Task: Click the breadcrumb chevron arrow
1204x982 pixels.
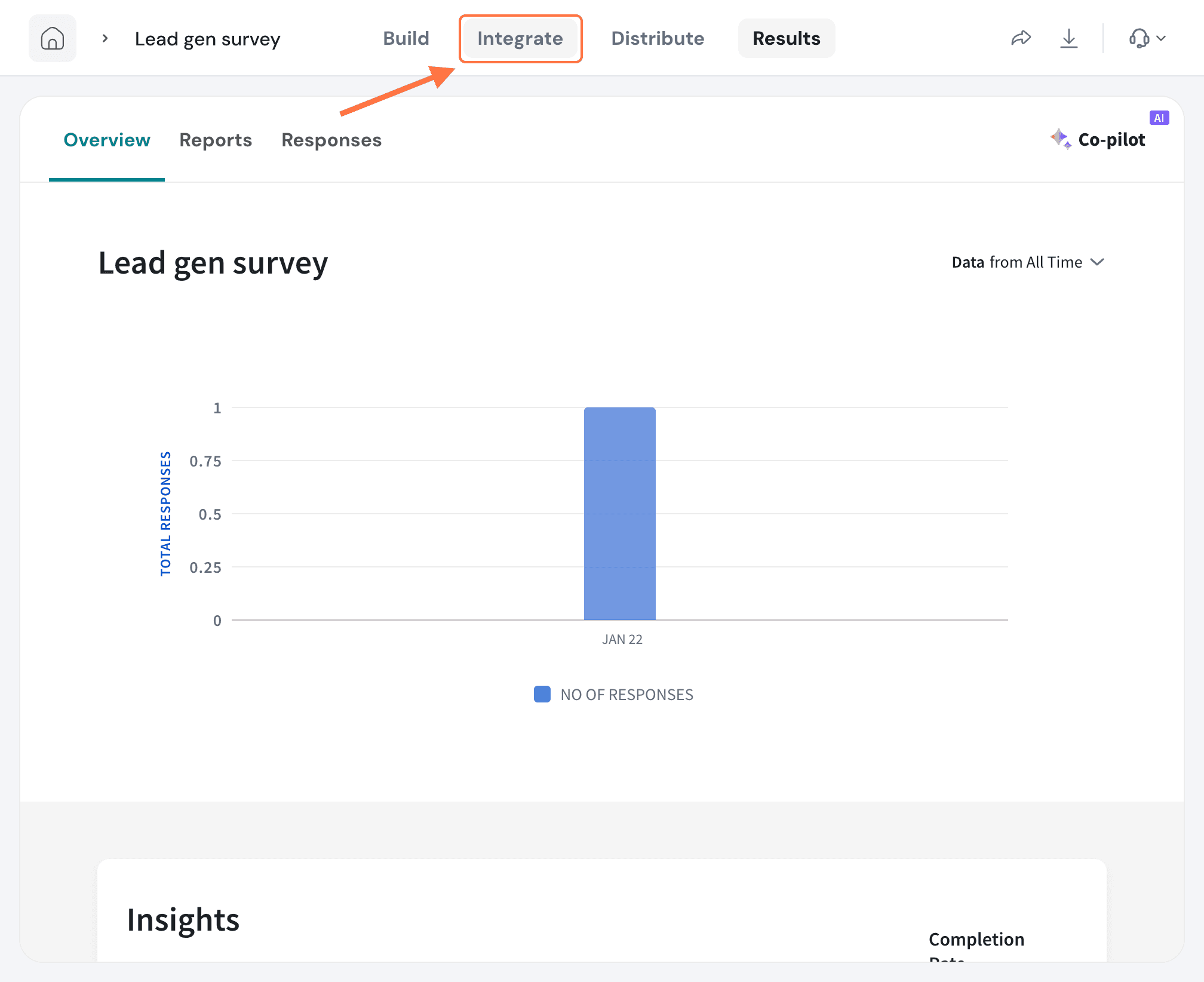Action: pos(105,39)
